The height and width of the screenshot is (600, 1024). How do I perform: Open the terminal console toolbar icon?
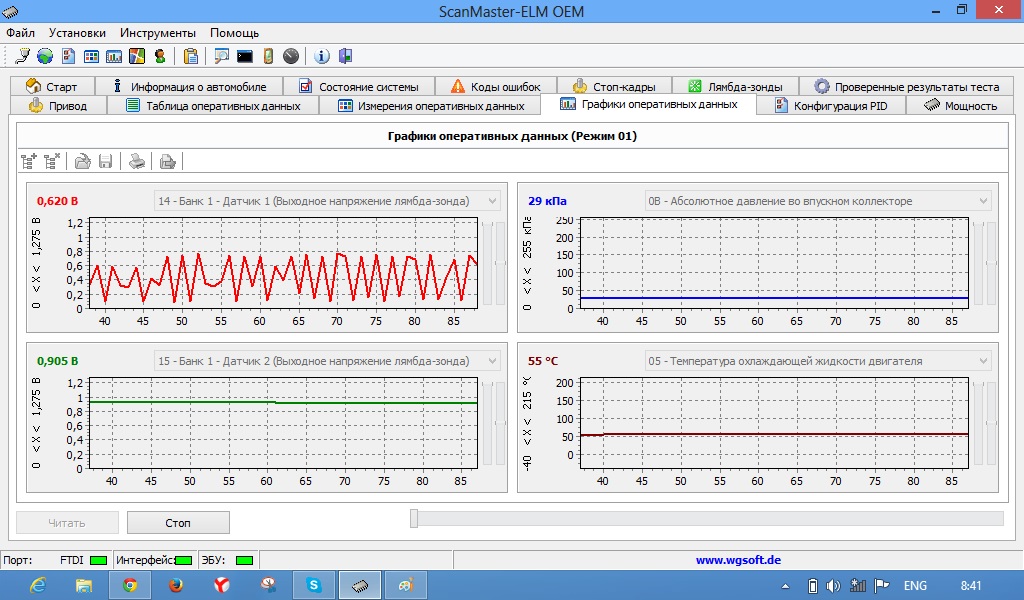coord(244,56)
